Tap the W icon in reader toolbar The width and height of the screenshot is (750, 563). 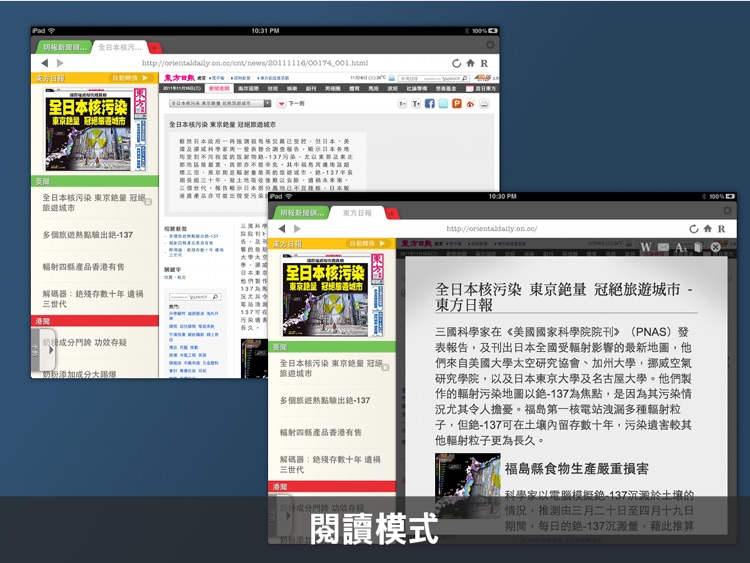pos(646,247)
